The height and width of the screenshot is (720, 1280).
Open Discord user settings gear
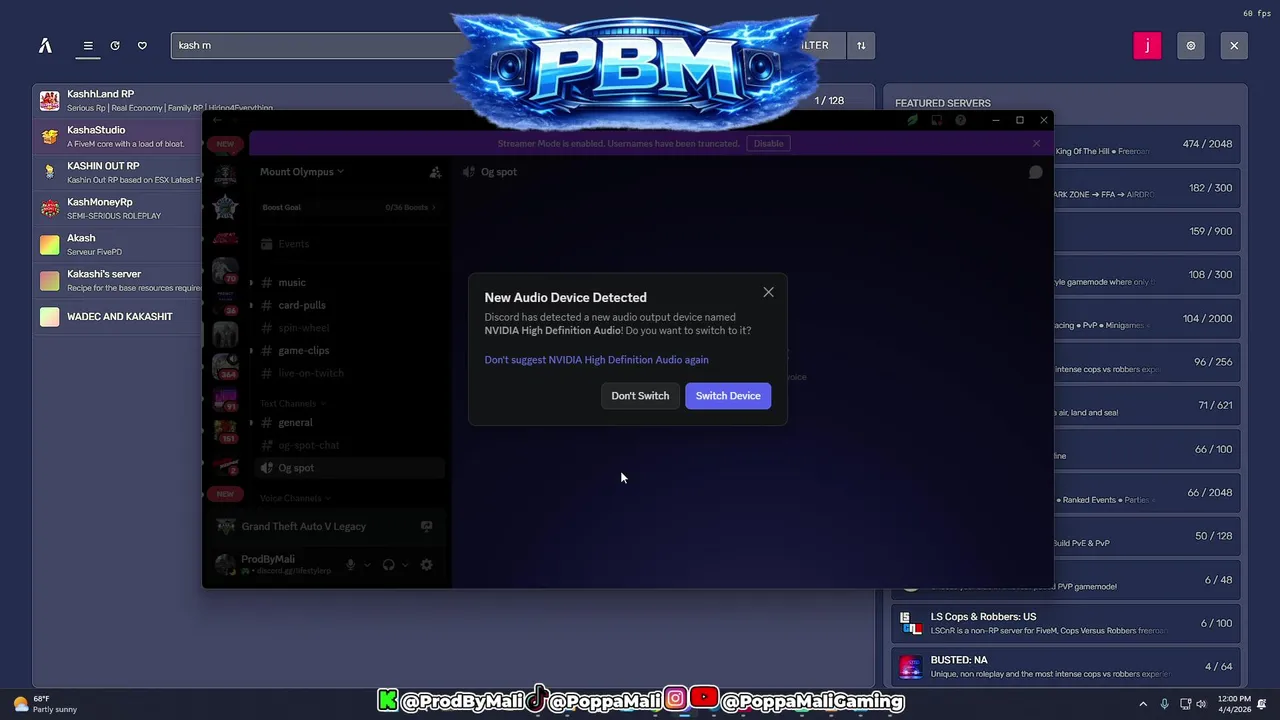pyautogui.click(x=426, y=565)
